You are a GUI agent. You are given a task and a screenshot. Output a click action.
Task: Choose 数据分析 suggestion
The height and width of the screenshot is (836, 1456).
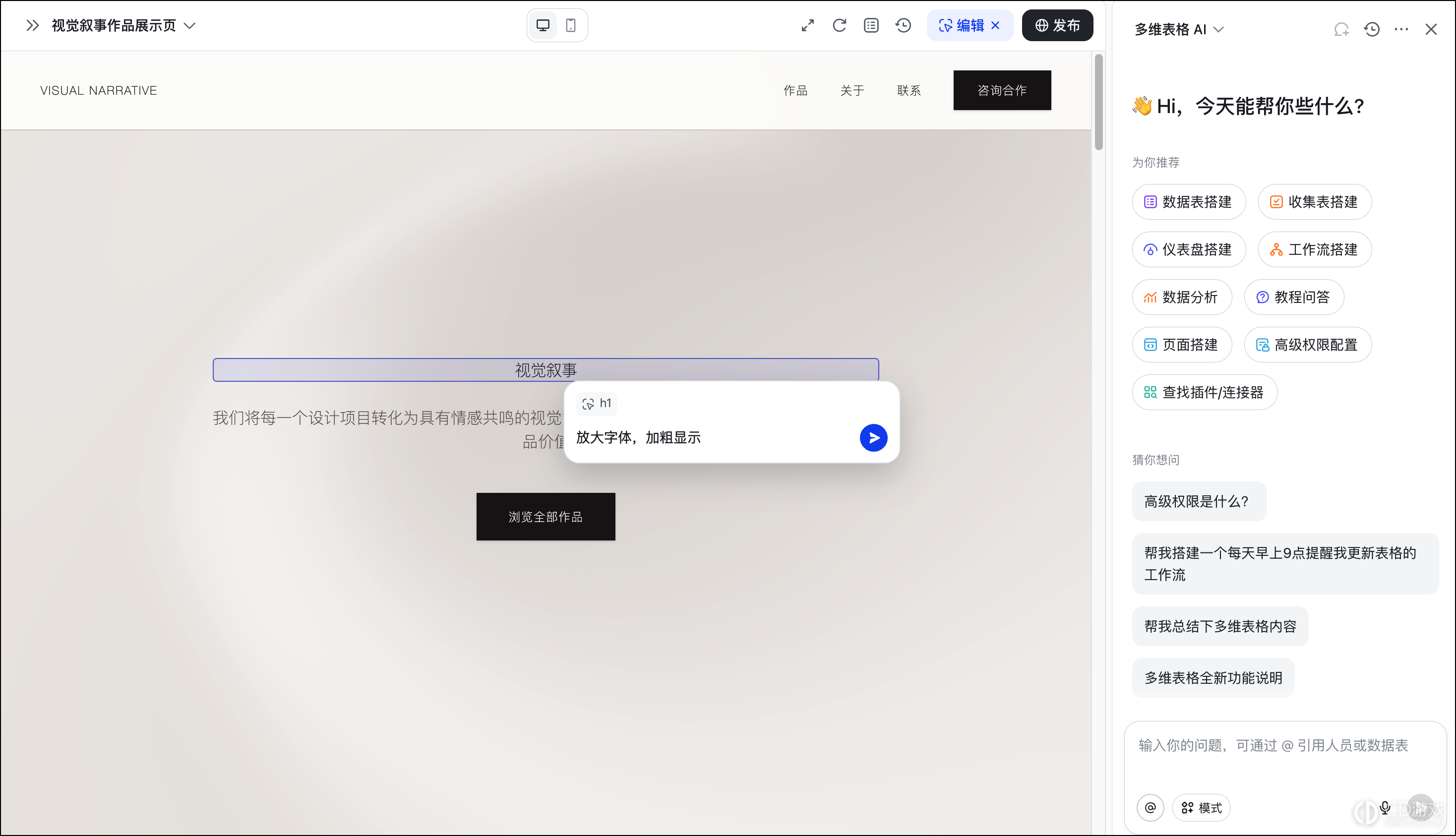pyautogui.click(x=1182, y=297)
